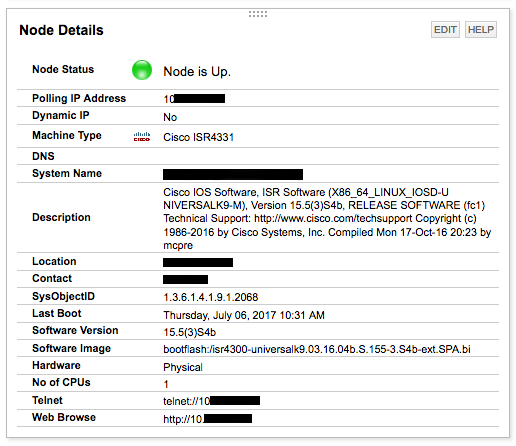Click the 'No of CPUs' label
Viewport: 516px width, 446px height.
61,382
